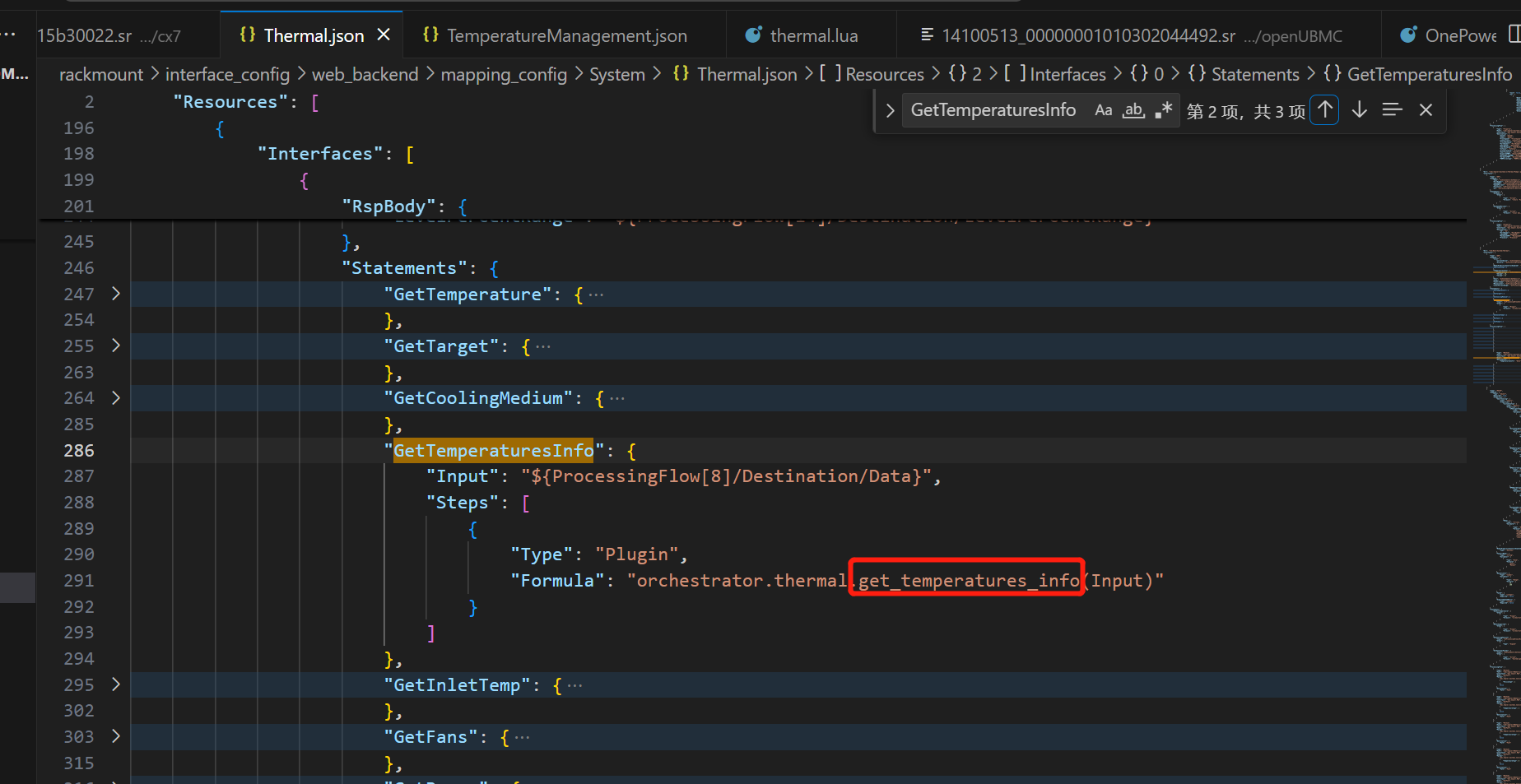Select mapping_config in breadcrumb path
This screenshot has height=784, width=1521.
(504, 75)
